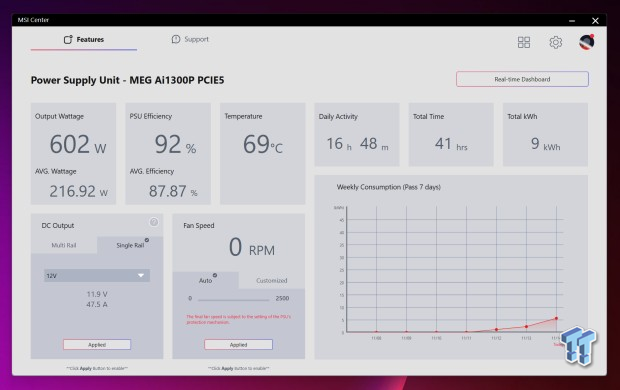The image size is (620, 390).
Task: Click Applied button under Fan Speed
Action: tap(238, 345)
